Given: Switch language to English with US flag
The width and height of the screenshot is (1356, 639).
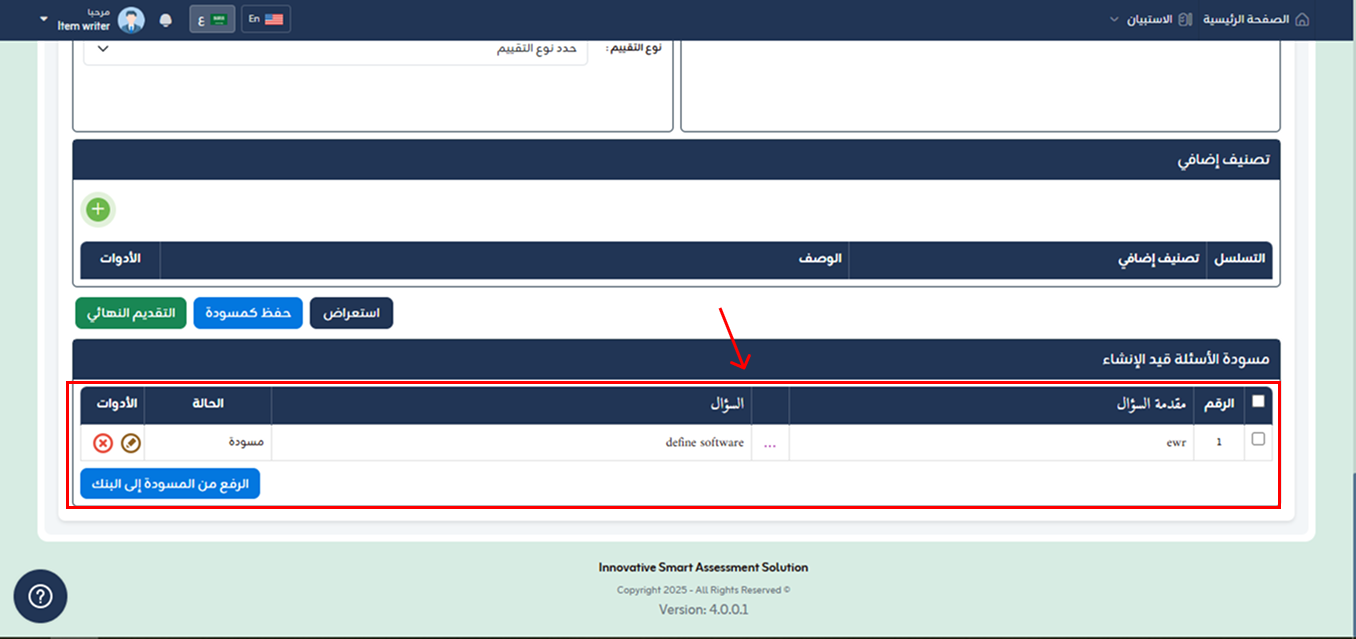Looking at the screenshot, I should [x=266, y=19].
